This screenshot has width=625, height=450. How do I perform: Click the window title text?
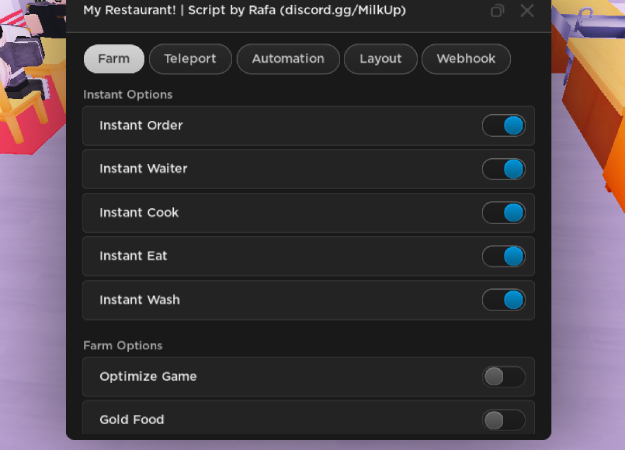click(x=244, y=10)
